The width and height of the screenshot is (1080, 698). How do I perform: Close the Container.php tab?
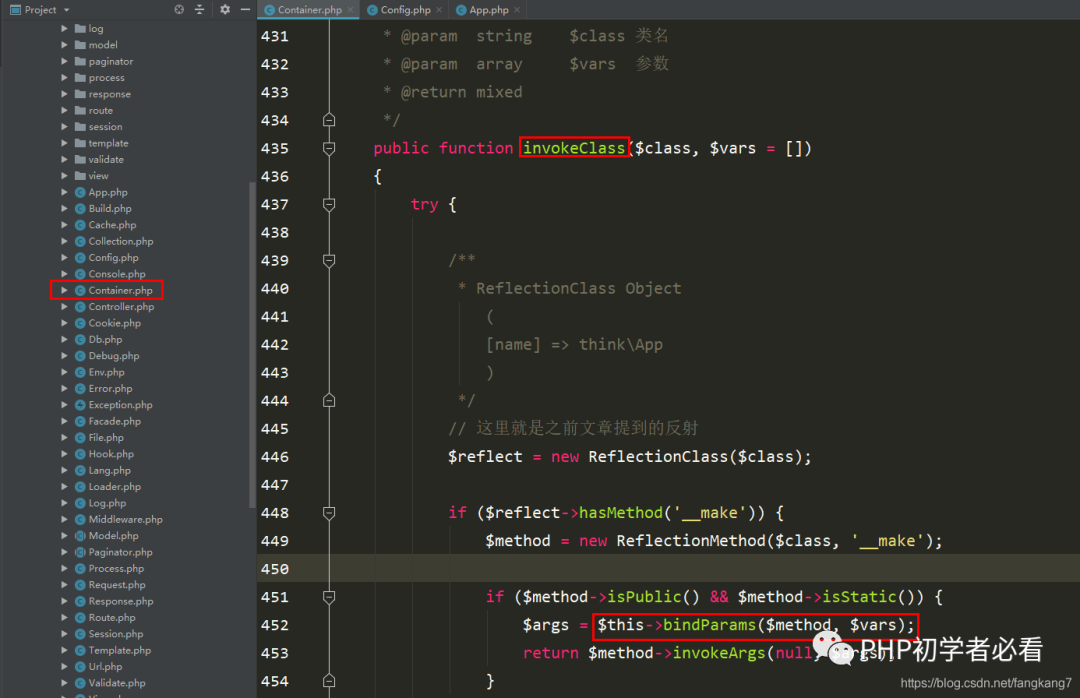click(351, 10)
